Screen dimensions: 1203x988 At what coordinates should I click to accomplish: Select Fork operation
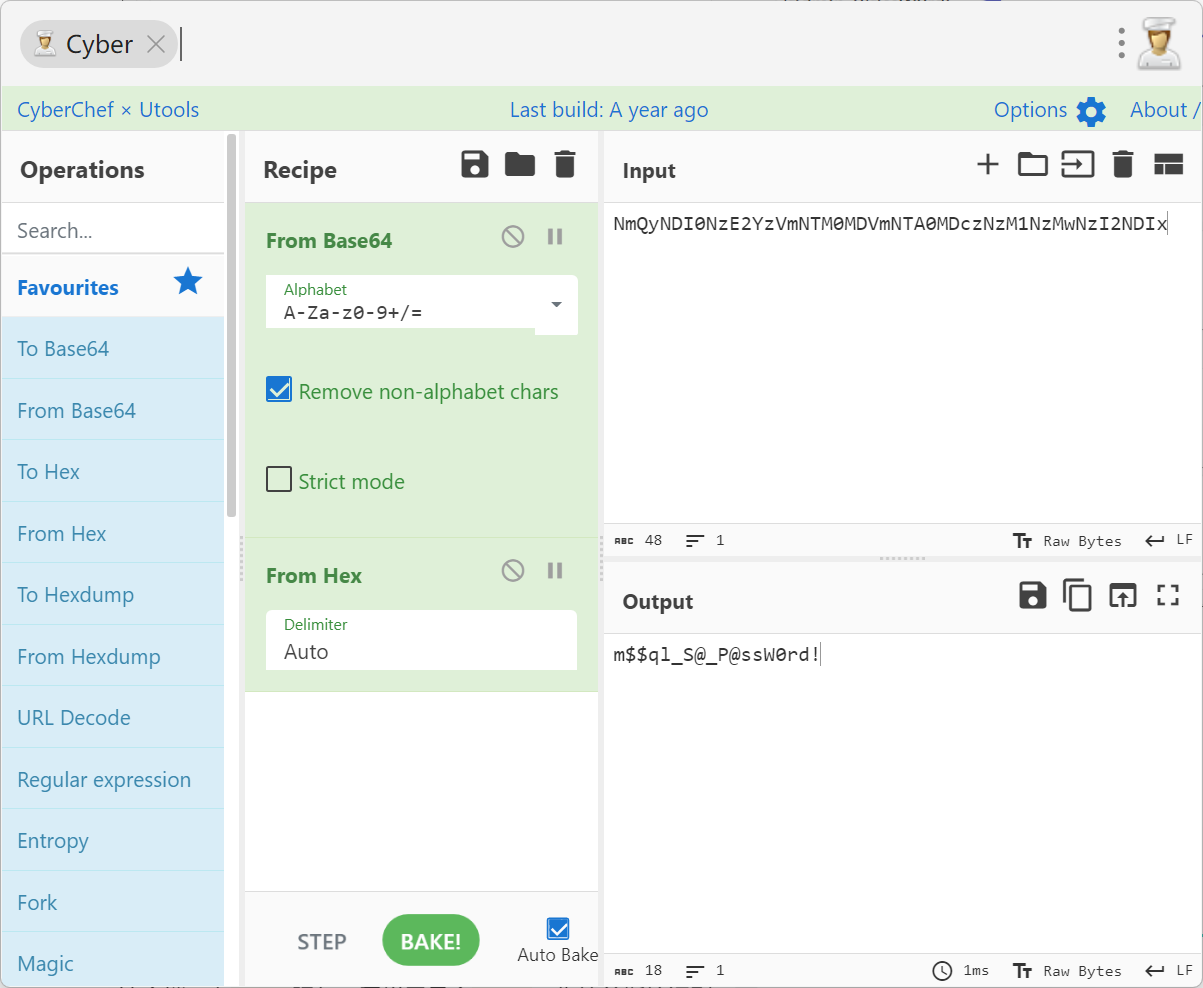[x=113, y=902]
